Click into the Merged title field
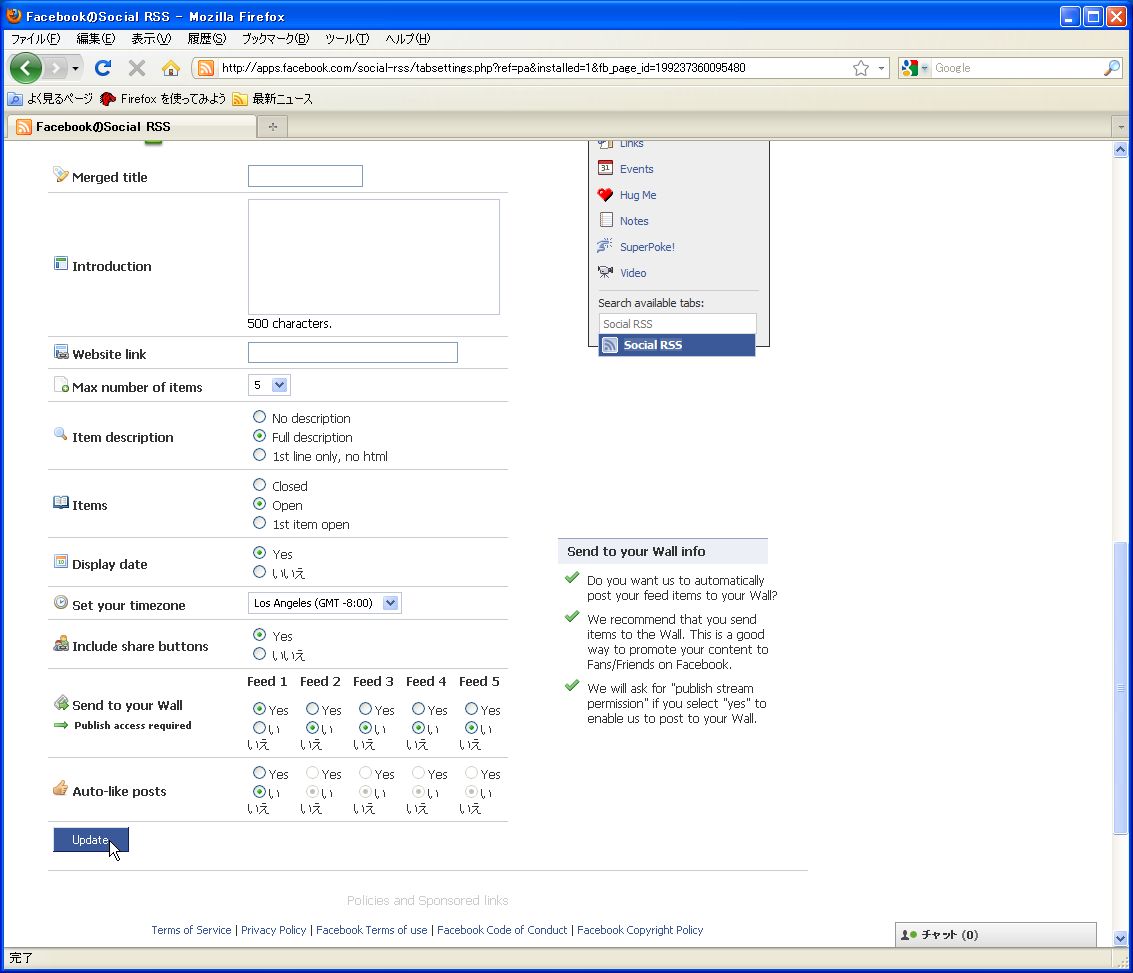1133x973 pixels. pos(305,176)
